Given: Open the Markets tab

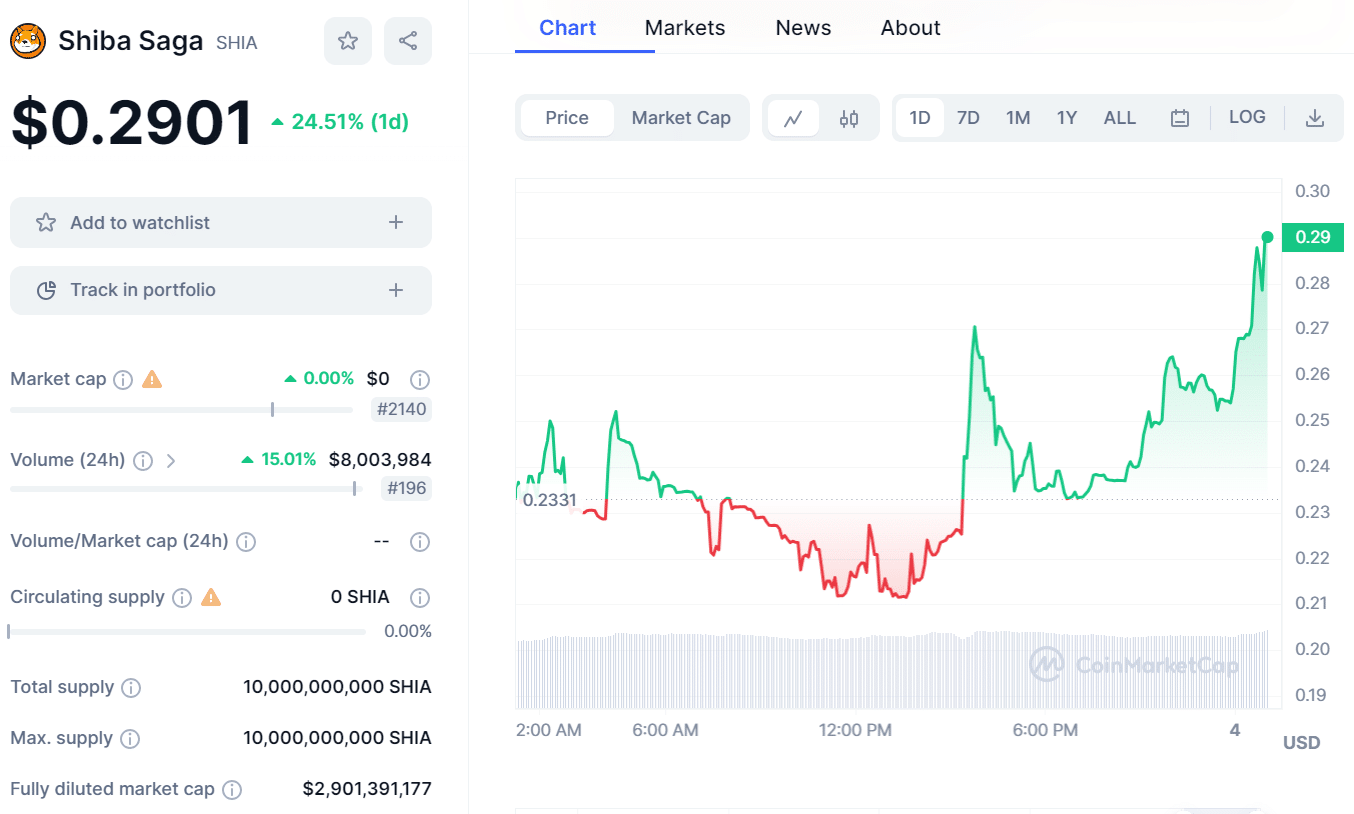Looking at the screenshot, I should [685, 28].
